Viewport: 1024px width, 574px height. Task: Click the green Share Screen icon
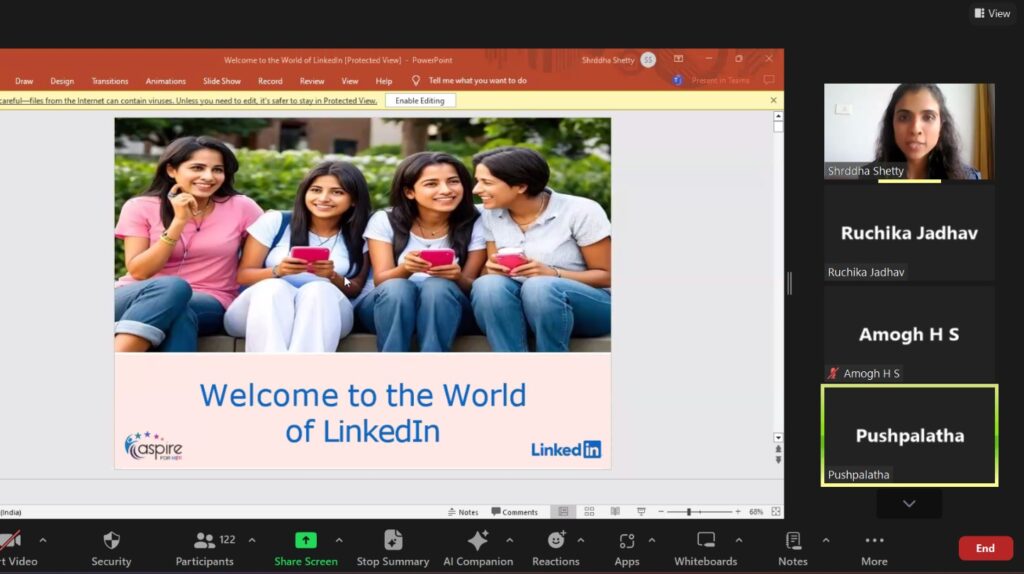[x=306, y=541]
